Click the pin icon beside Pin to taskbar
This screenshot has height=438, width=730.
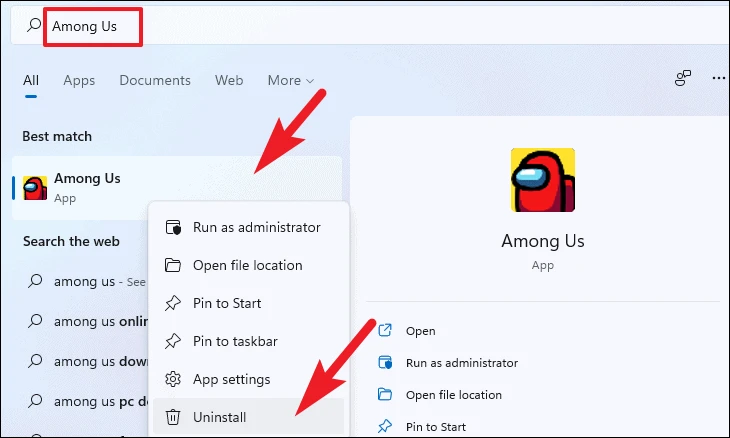(x=173, y=341)
